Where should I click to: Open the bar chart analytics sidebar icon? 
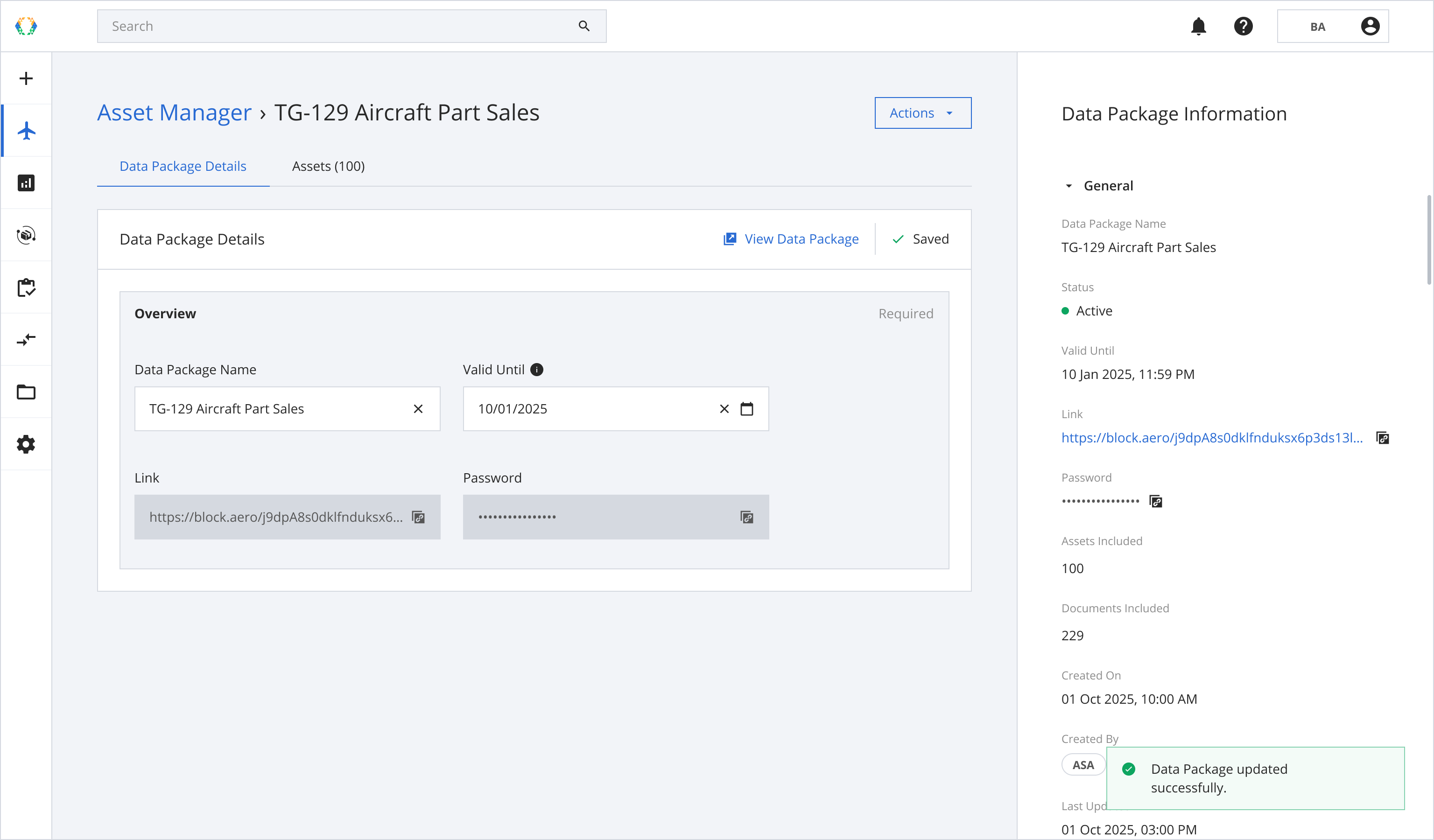coord(26,183)
